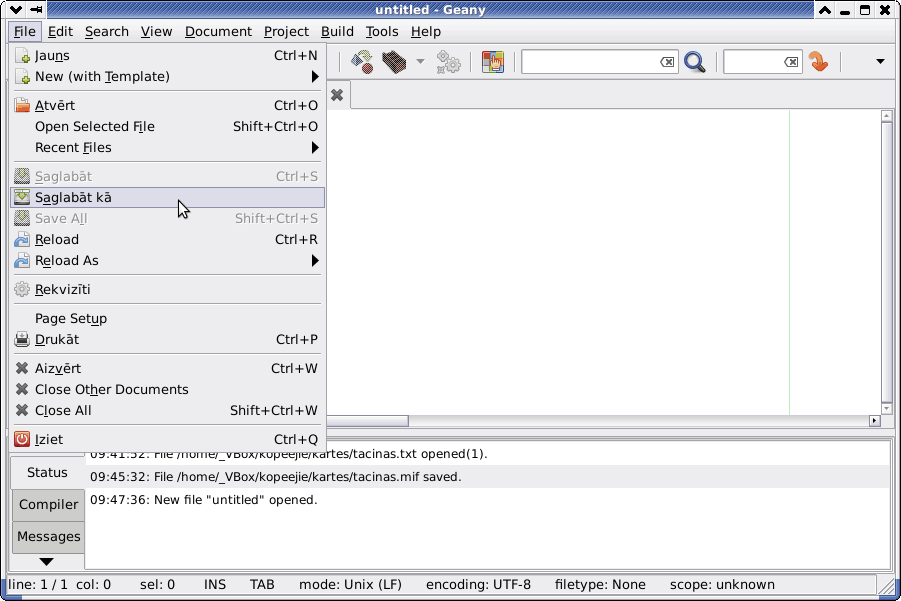Clear the search field text

(667, 61)
